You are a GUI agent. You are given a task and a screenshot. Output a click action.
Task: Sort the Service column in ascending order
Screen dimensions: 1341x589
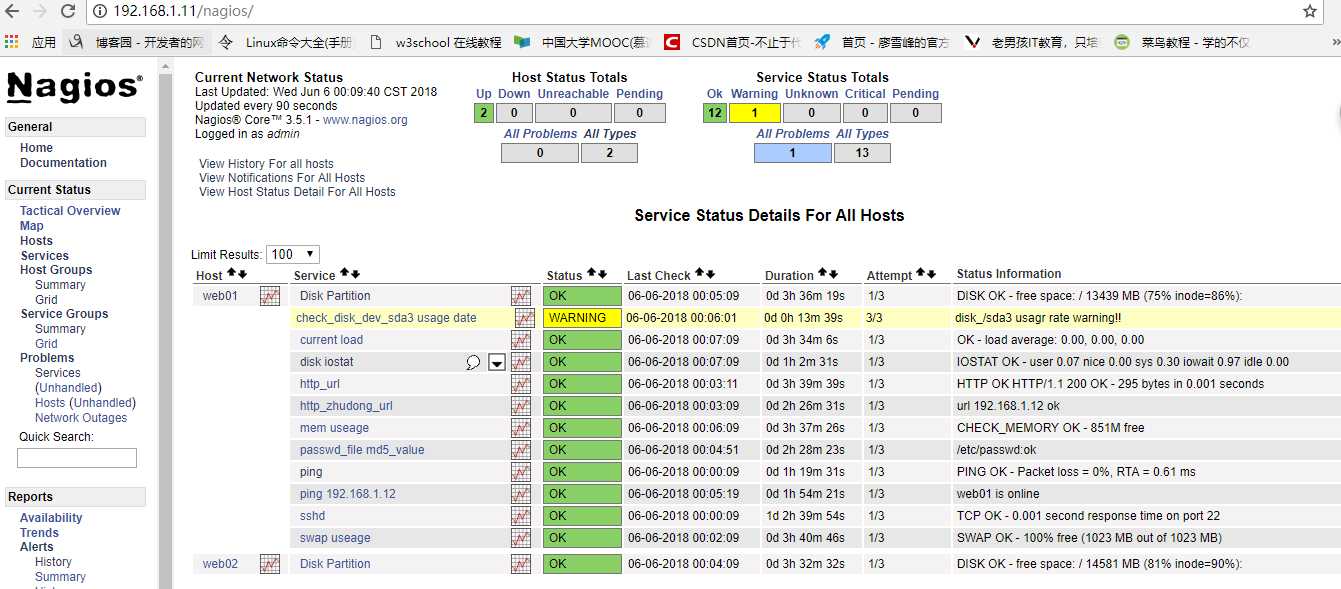click(344, 273)
